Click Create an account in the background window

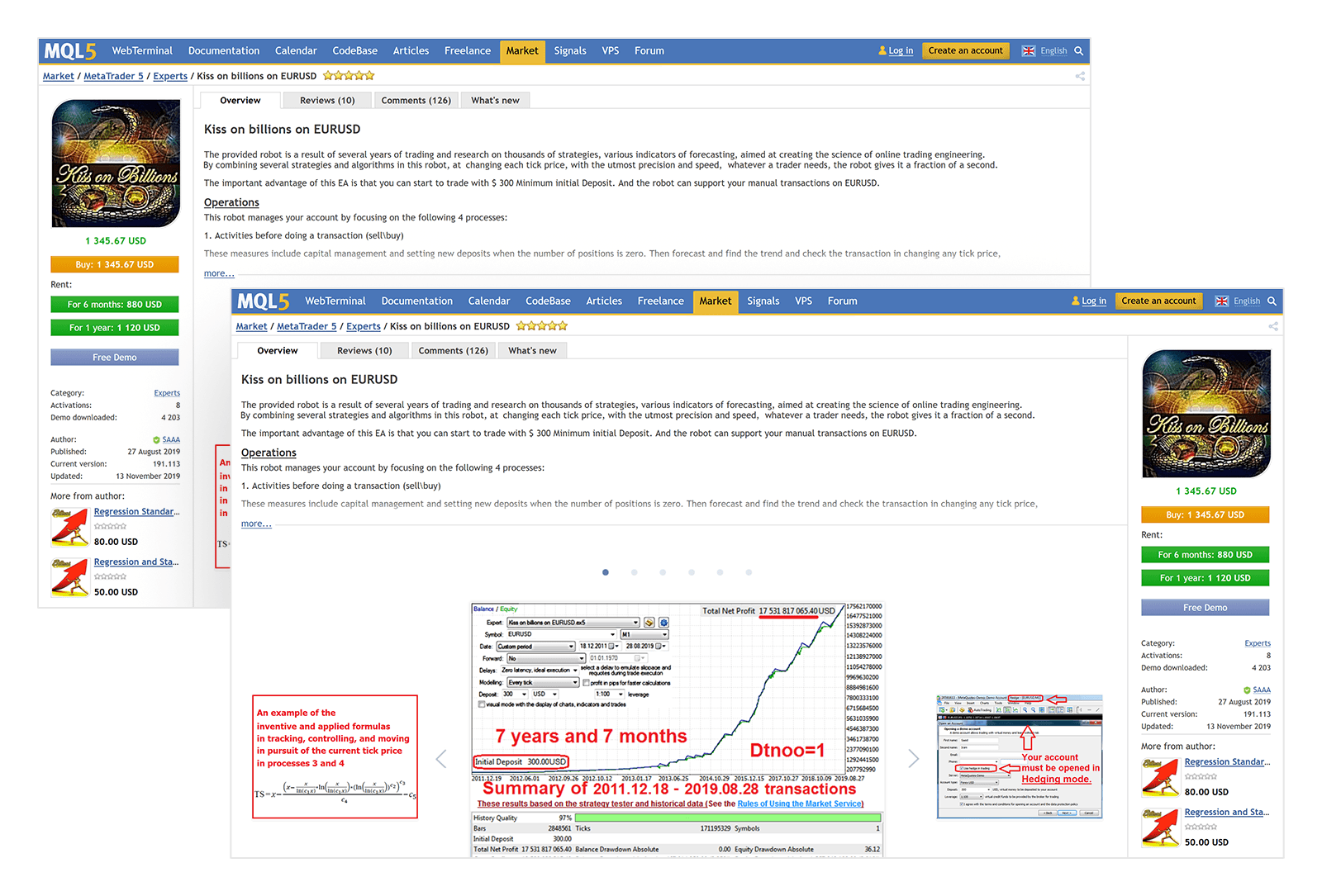coord(965,51)
